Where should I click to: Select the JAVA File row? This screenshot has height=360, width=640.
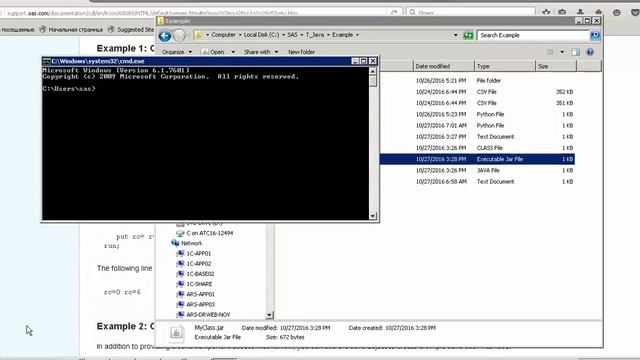coord(477,171)
